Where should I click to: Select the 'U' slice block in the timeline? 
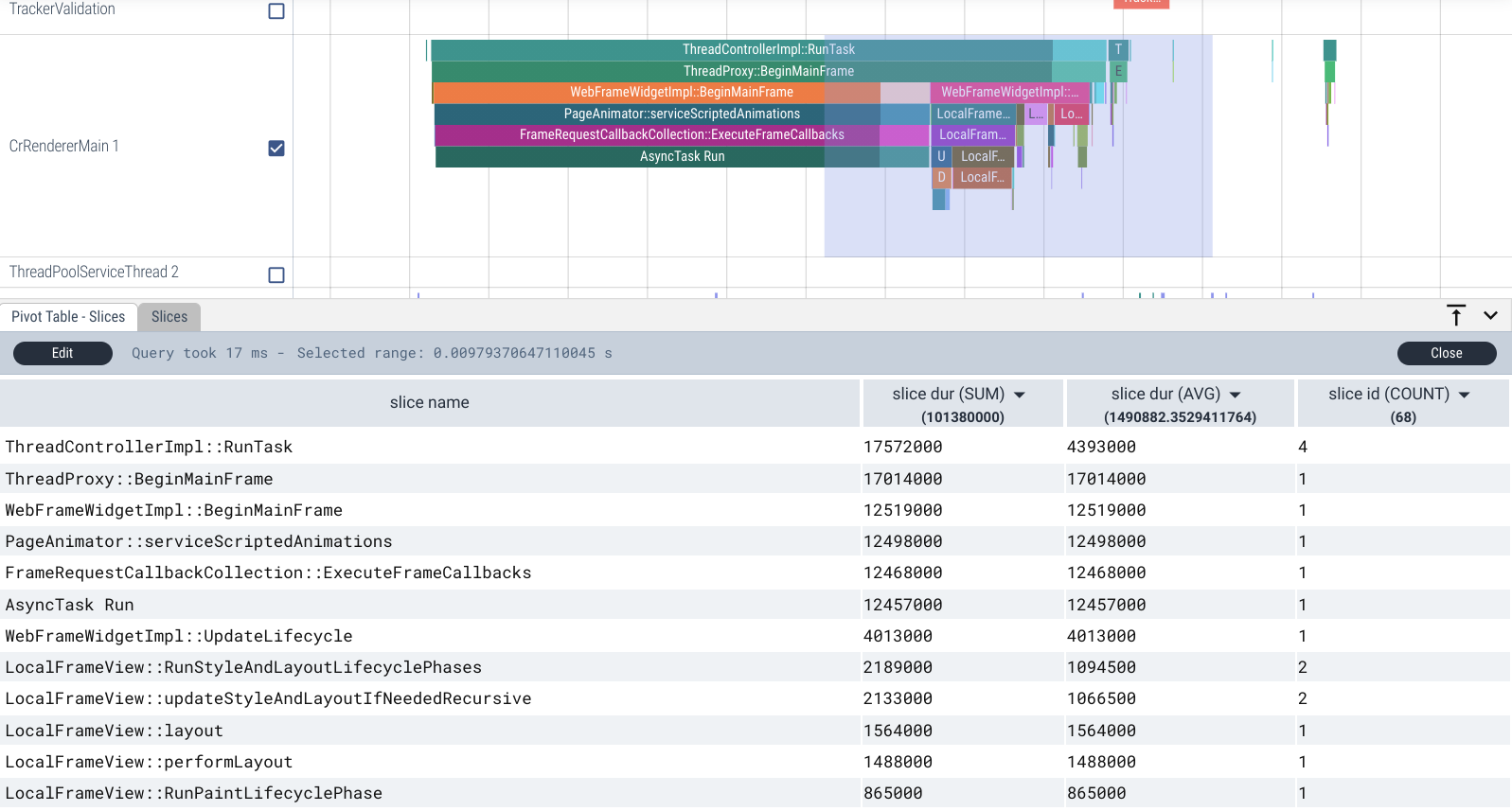941,156
